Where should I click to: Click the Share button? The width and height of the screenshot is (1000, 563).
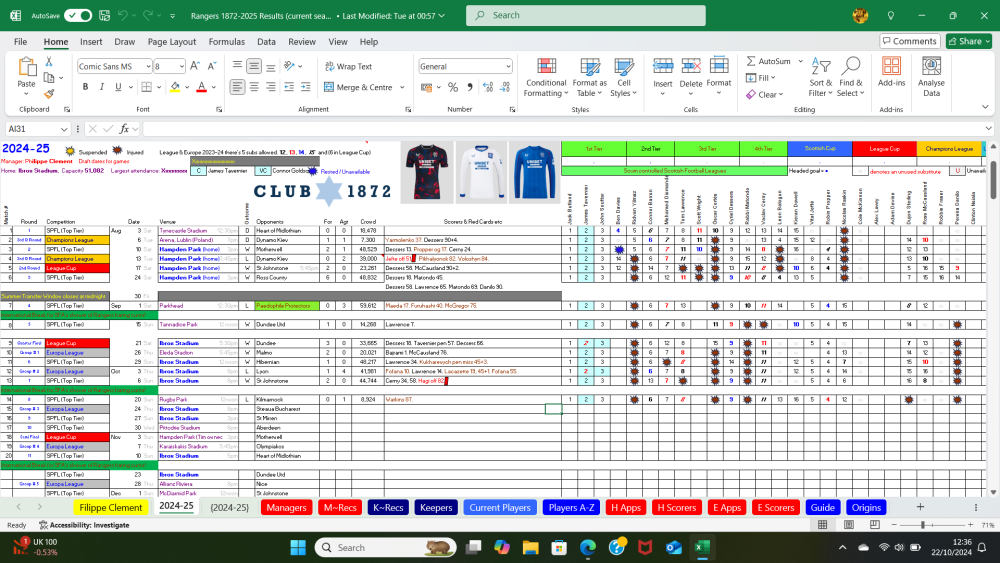969,41
